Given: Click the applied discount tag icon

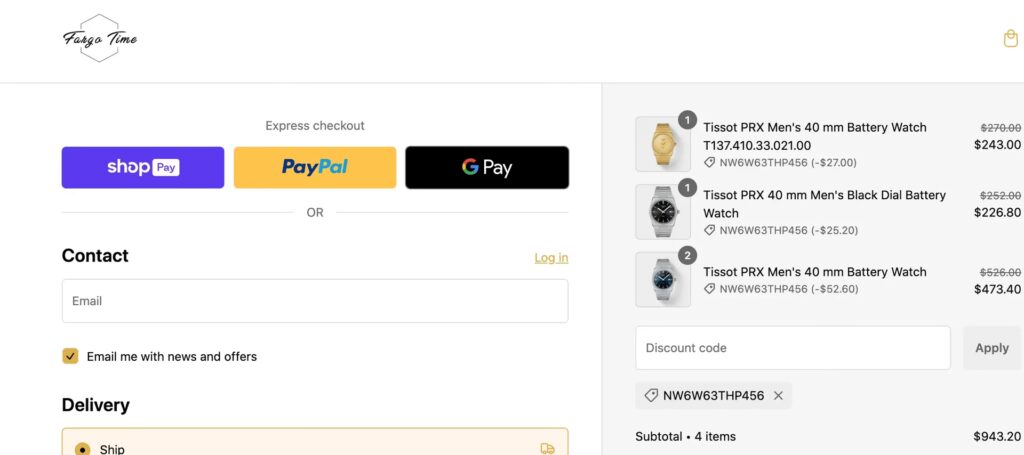Looking at the screenshot, I should [651, 395].
